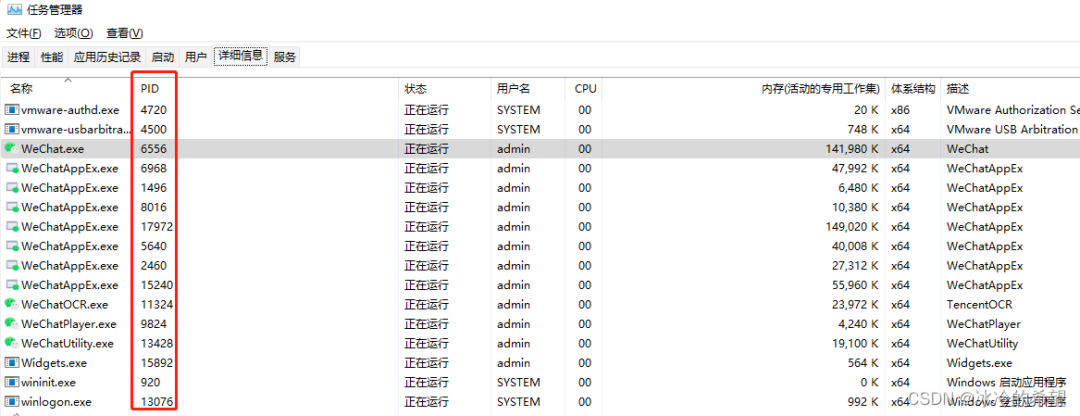The width and height of the screenshot is (1080, 416).
Task: Click memory value 149,020 K
Action: [x=852, y=227]
